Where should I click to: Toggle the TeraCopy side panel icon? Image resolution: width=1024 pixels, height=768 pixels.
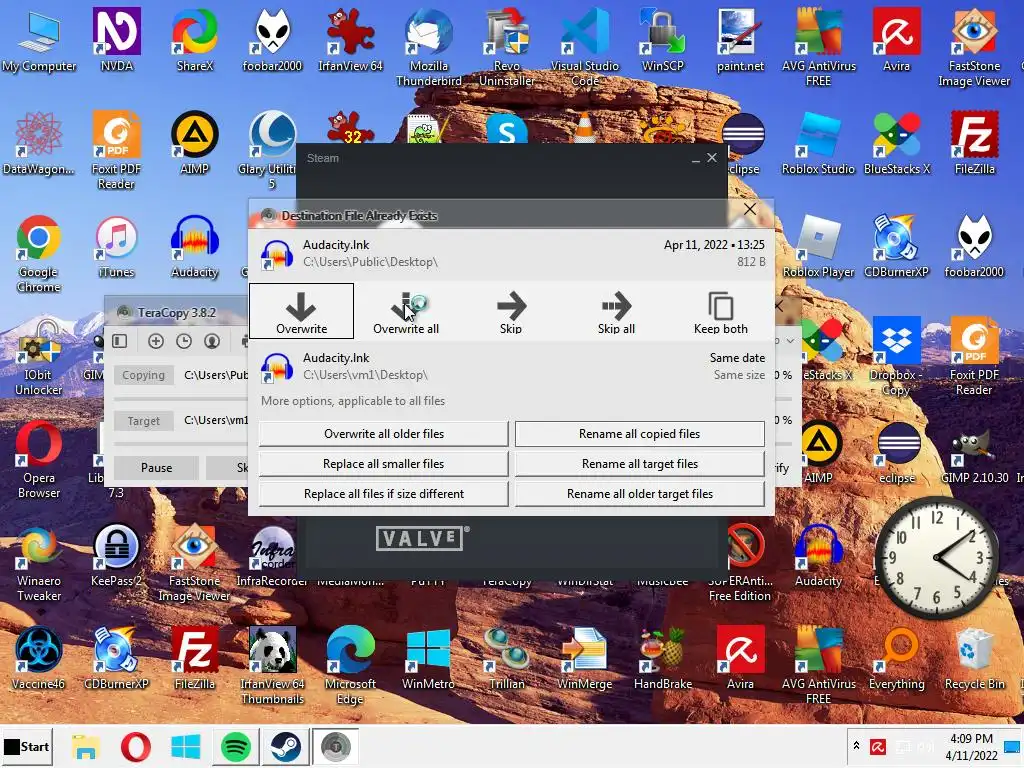click(x=120, y=341)
